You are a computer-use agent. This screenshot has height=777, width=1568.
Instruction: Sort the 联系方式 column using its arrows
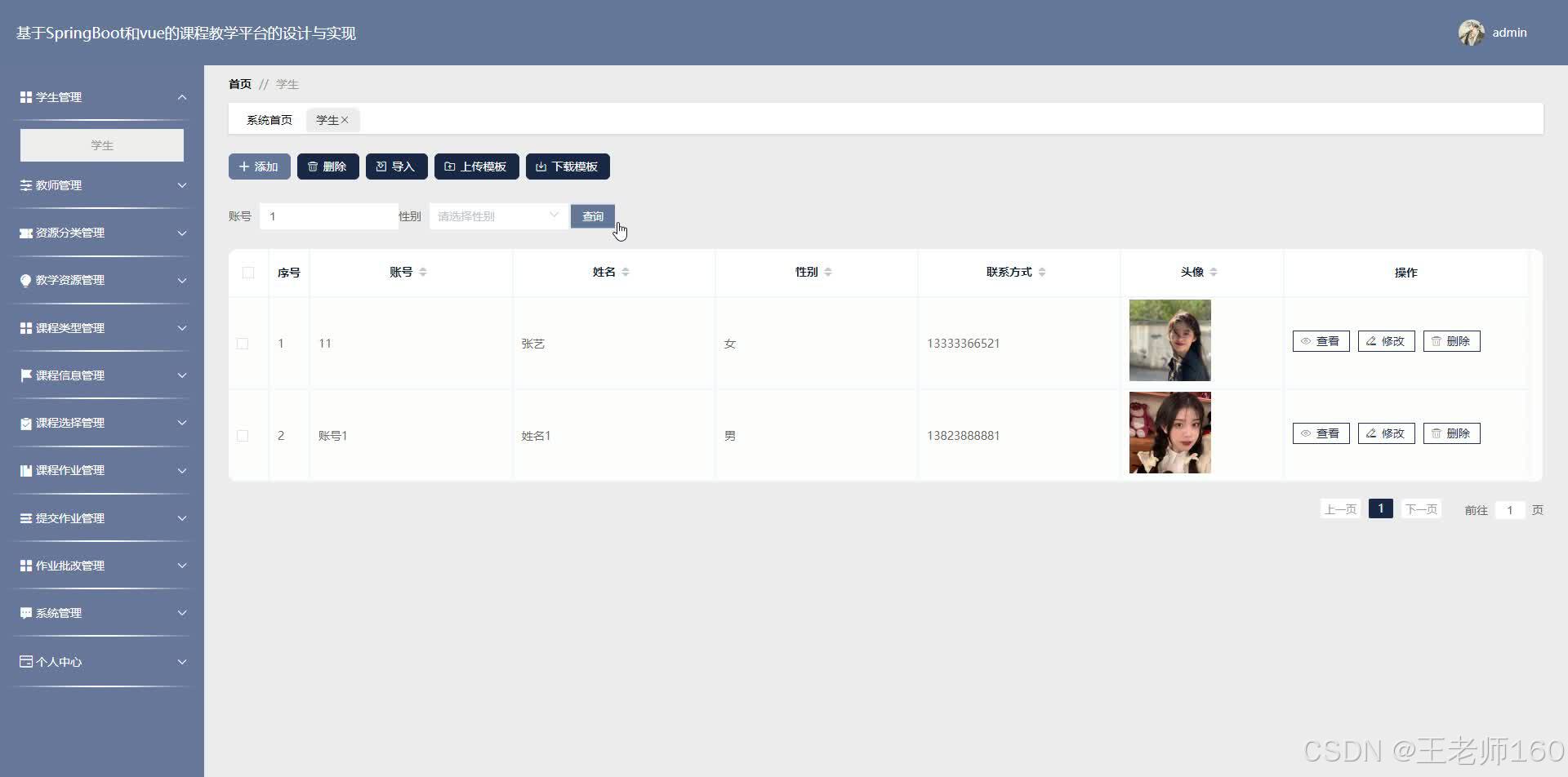click(1042, 272)
